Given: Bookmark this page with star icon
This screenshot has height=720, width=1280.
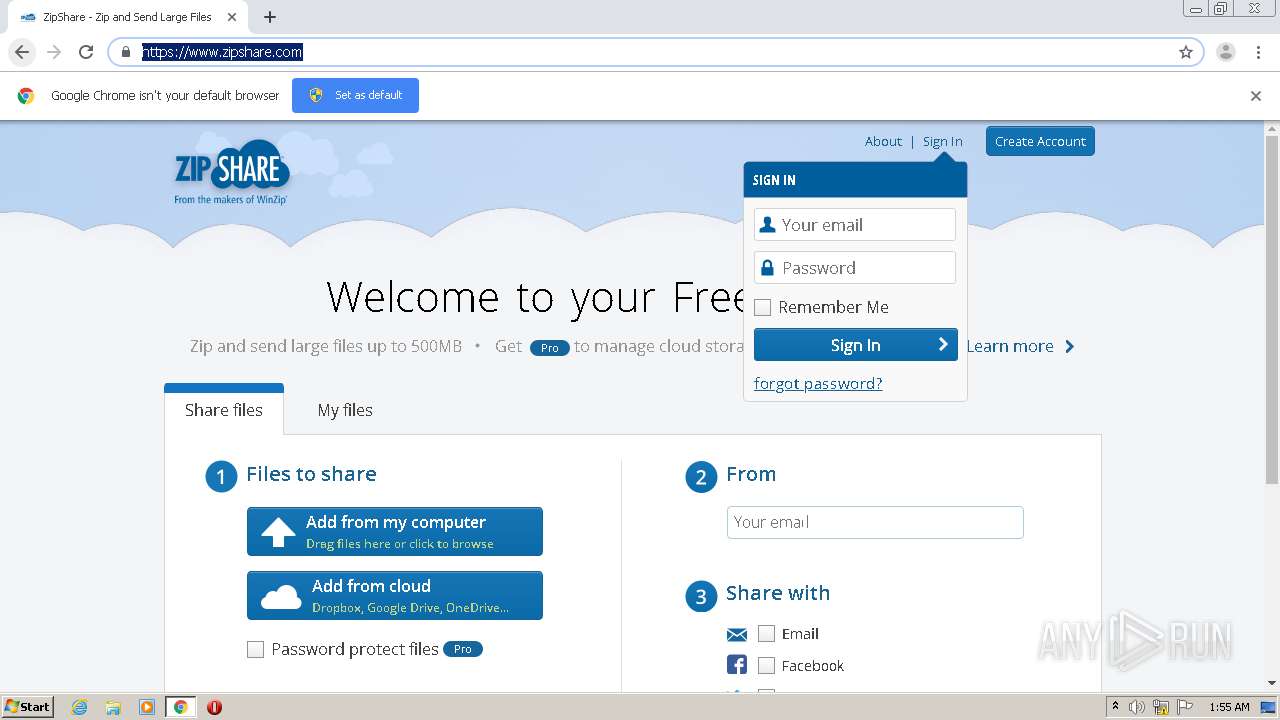Looking at the screenshot, I should point(1186,52).
